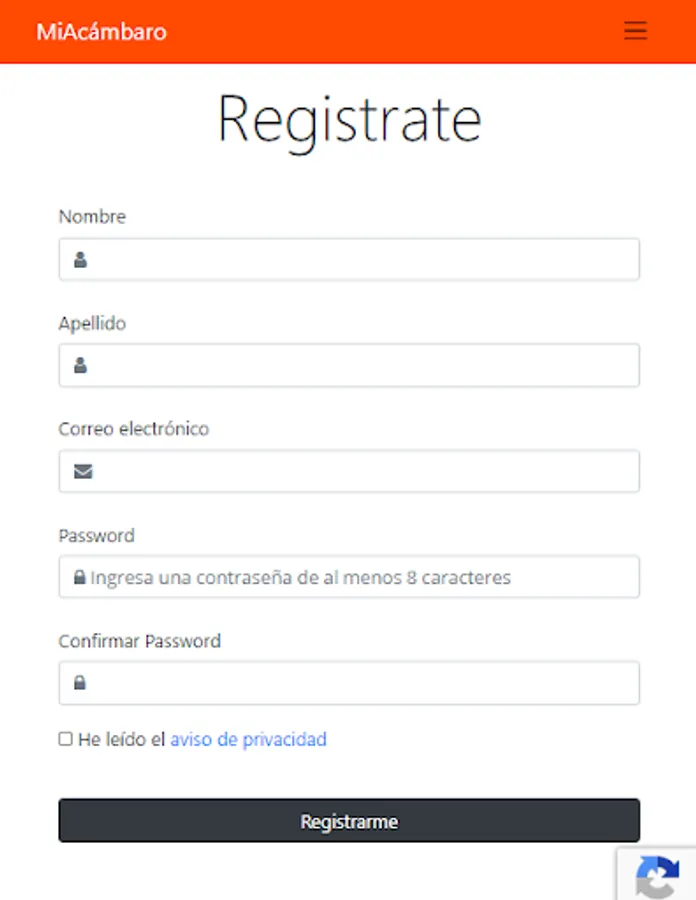Click the user icon in Nombre field

[x=81, y=260]
